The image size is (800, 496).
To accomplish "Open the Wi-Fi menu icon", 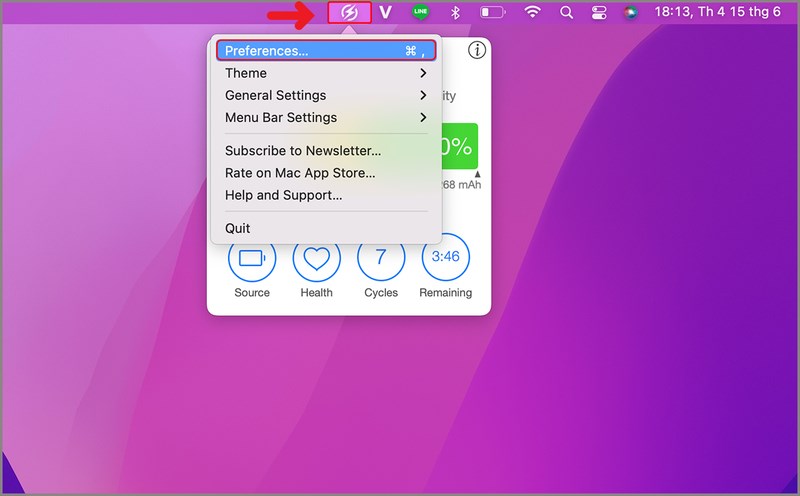I will coord(533,13).
